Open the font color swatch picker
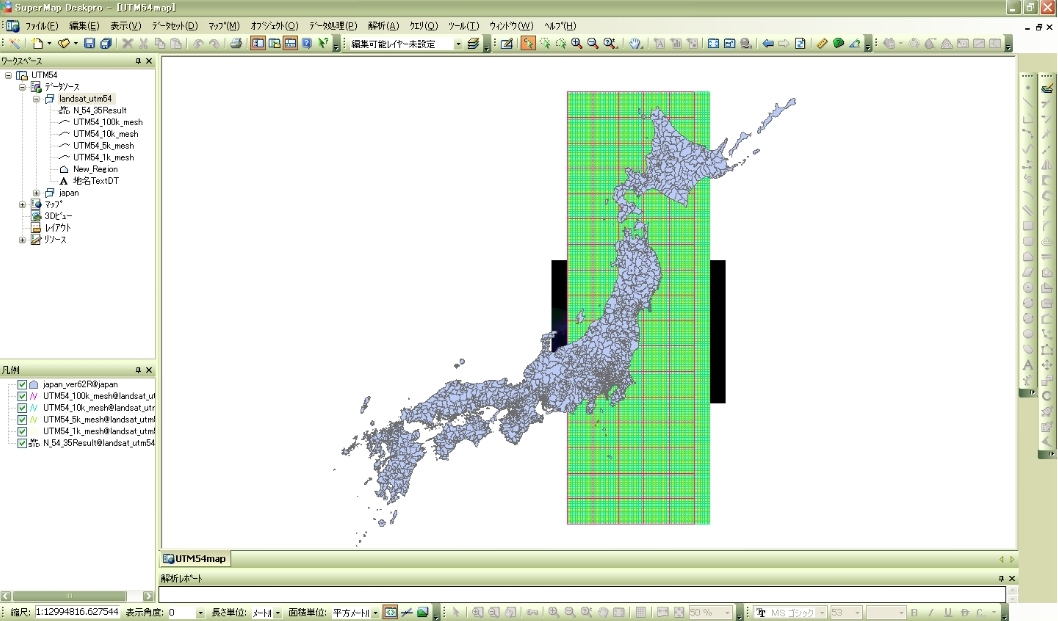 point(994,611)
